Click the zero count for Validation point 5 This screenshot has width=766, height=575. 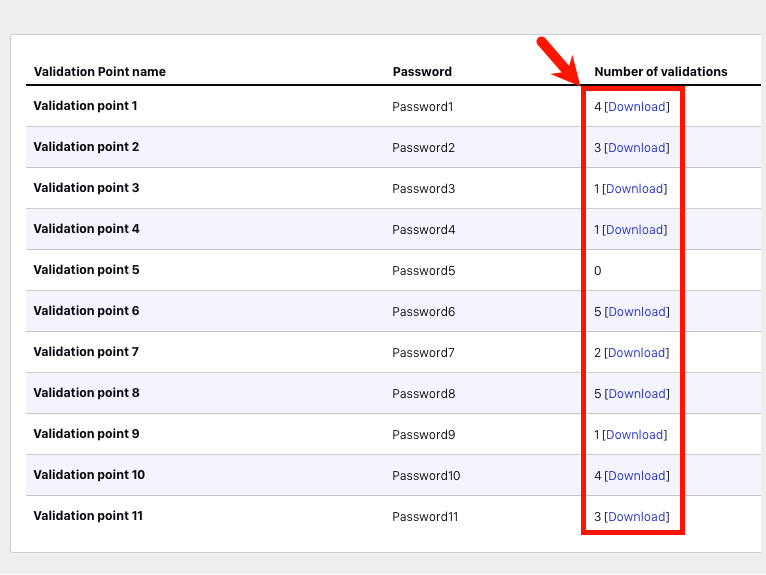(597, 271)
